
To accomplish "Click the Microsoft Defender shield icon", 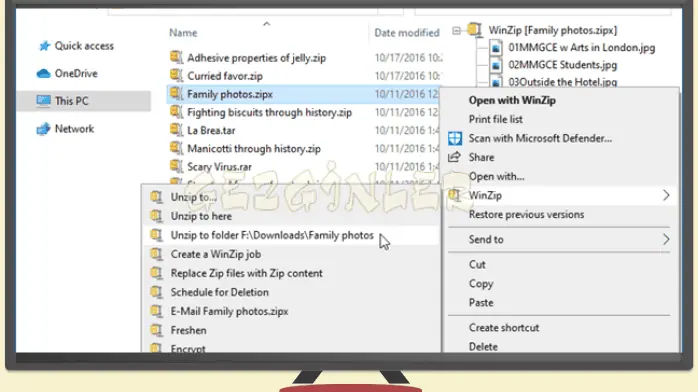I will pos(455,138).
